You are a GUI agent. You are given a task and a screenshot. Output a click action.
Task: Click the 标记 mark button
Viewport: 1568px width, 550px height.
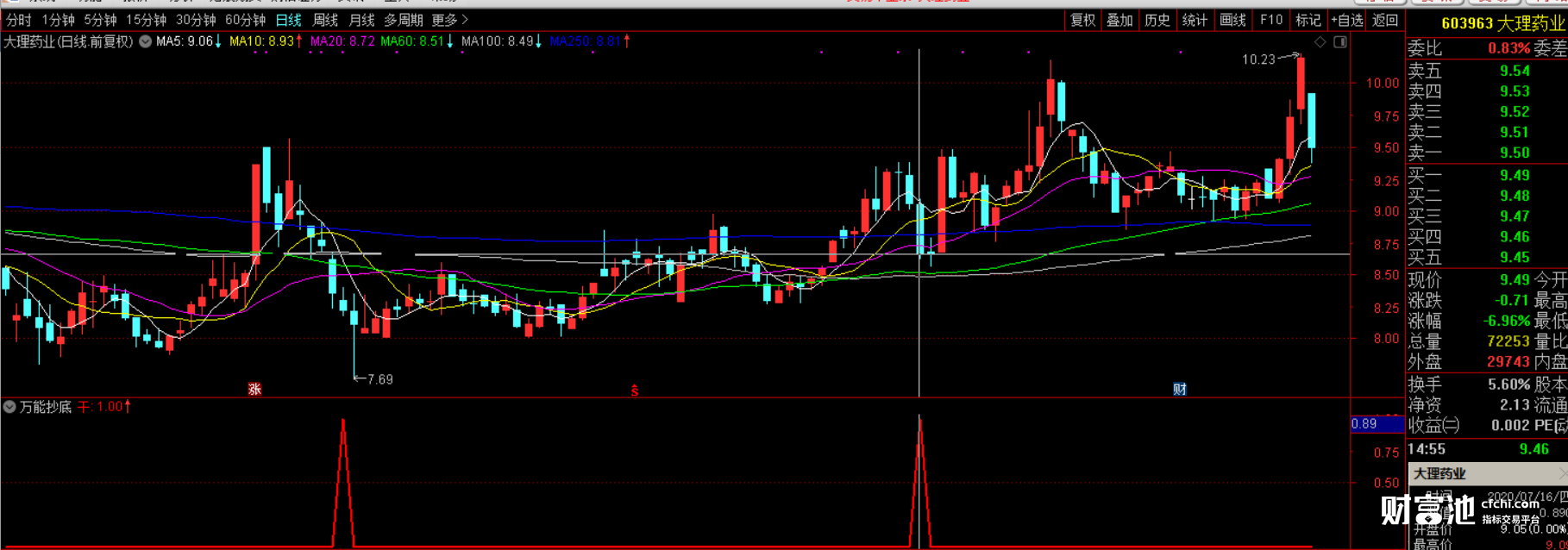coord(1308,20)
